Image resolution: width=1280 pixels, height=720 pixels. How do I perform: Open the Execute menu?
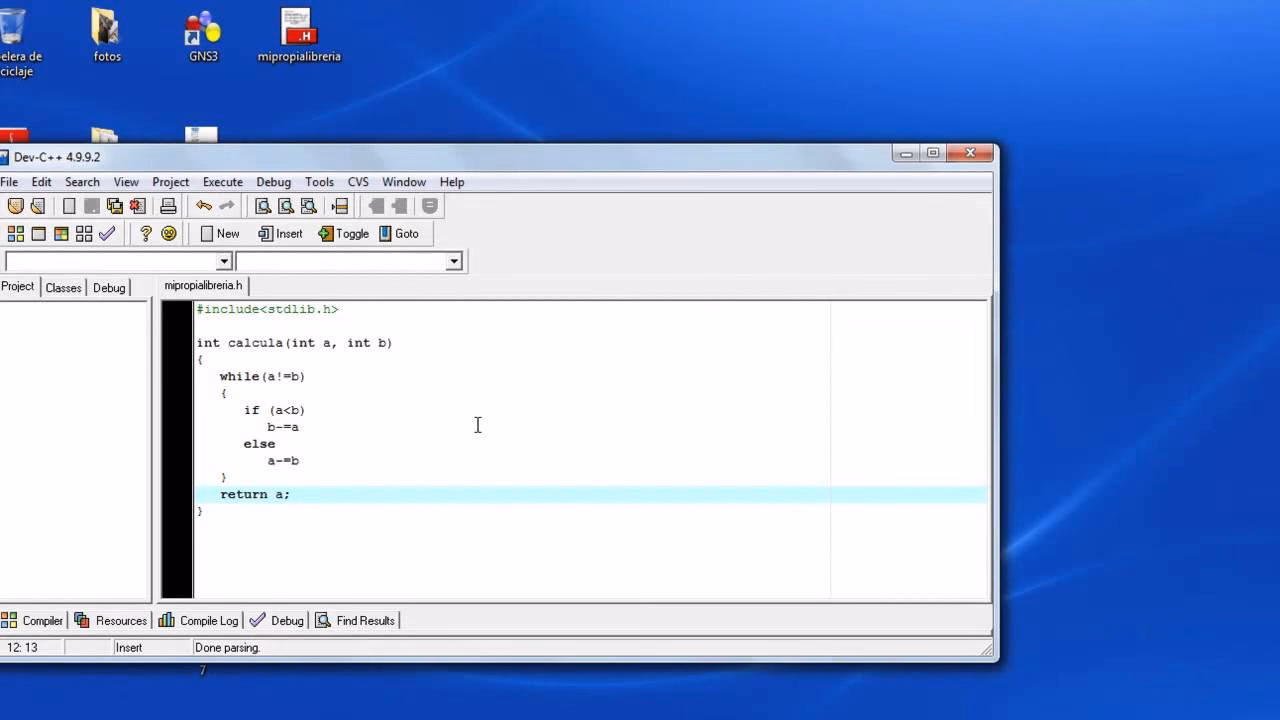coord(222,182)
